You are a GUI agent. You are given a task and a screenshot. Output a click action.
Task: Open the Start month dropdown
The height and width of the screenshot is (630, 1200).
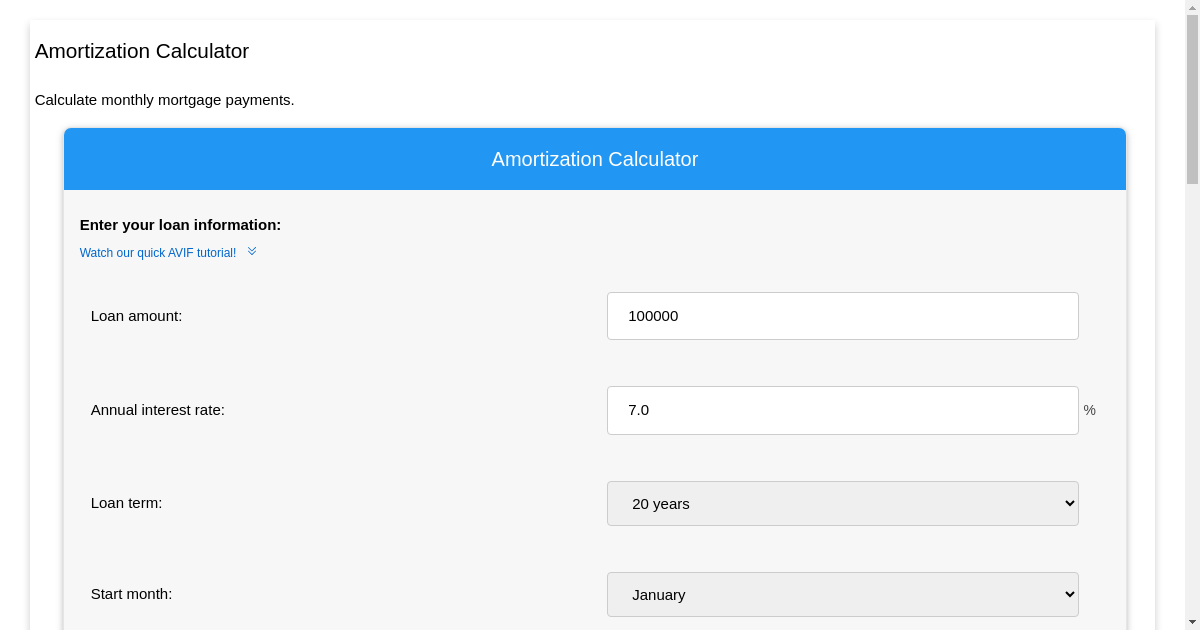(x=842, y=594)
